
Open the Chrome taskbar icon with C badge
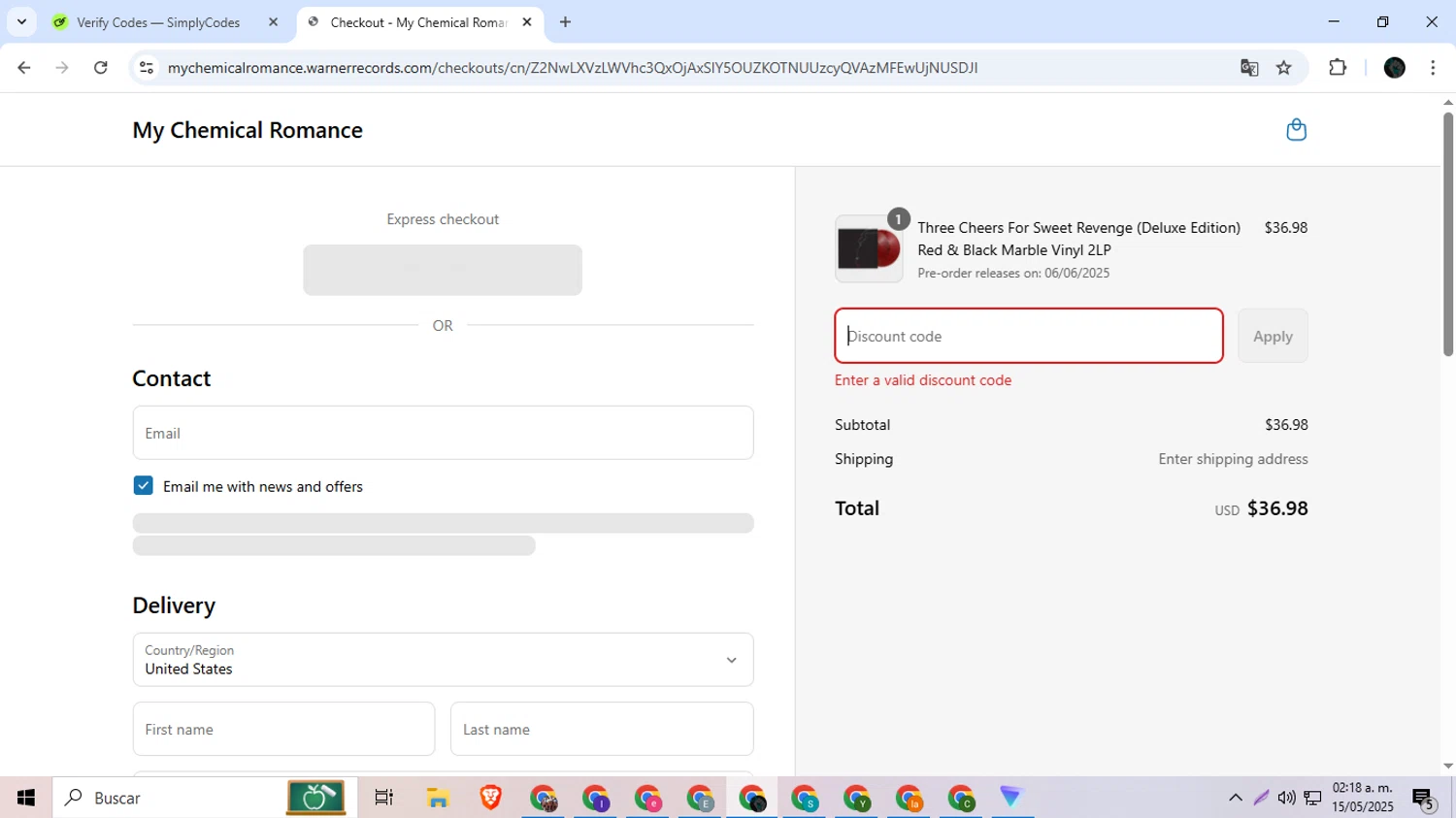962,798
